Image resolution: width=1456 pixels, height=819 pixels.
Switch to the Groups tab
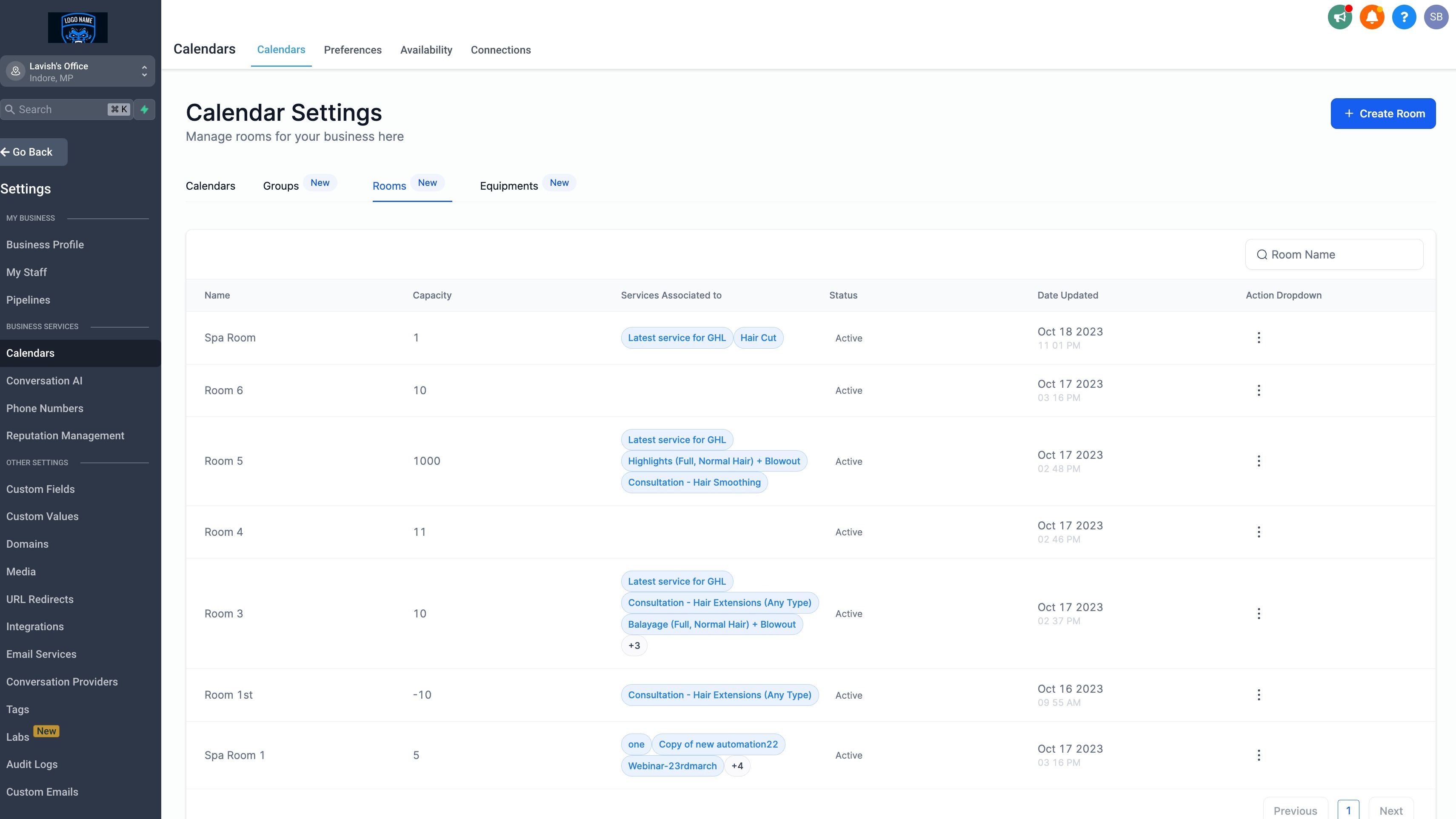click(x=281, y=186)
